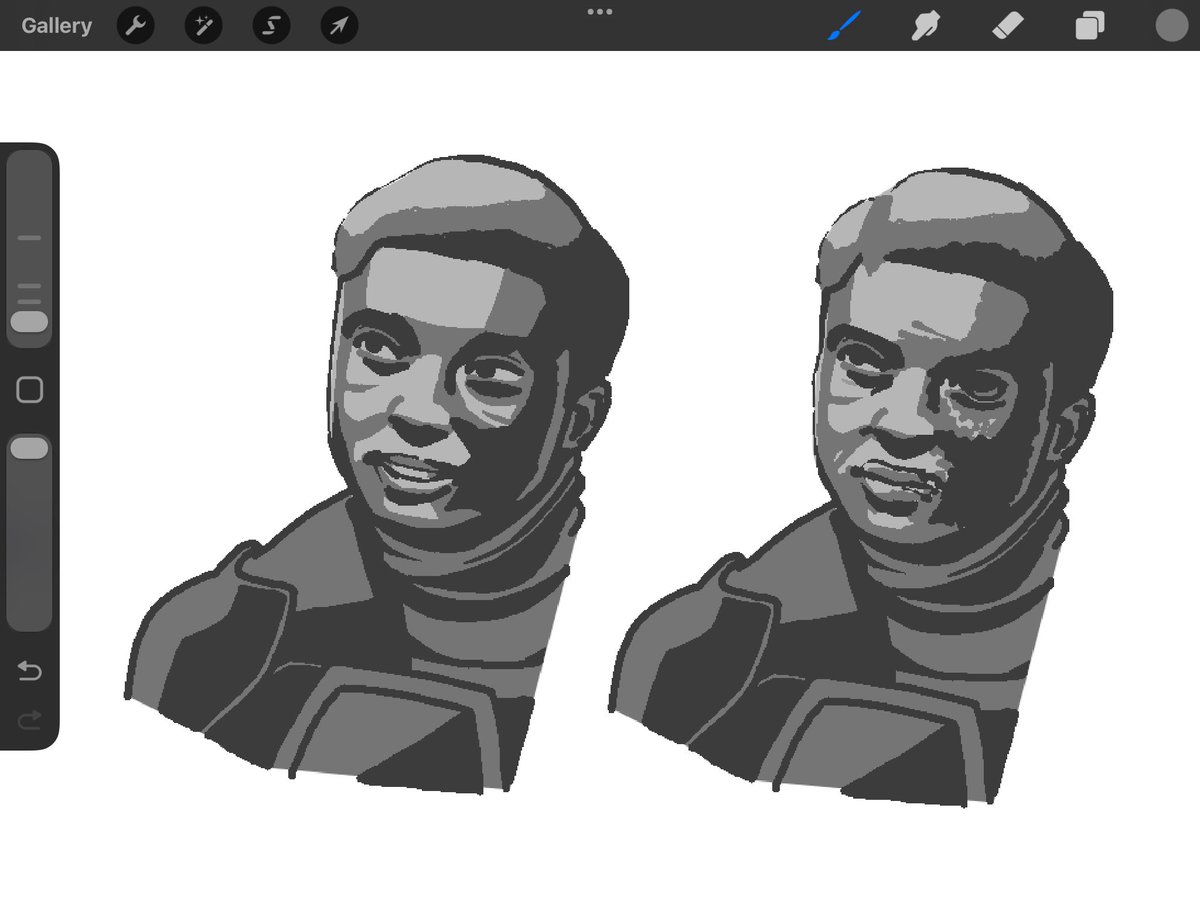
Task: Return to the Gallery
Action: (56, 26)
